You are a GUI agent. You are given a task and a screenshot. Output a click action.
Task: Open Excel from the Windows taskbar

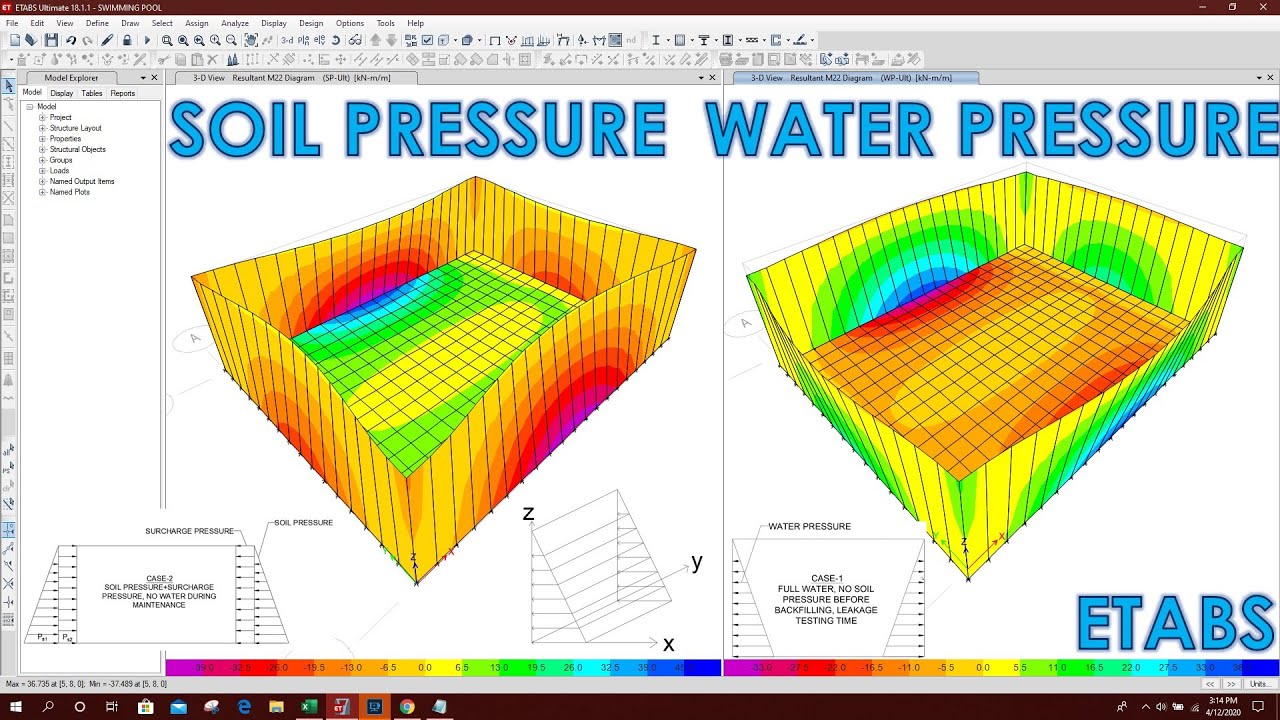pos(309,706)
